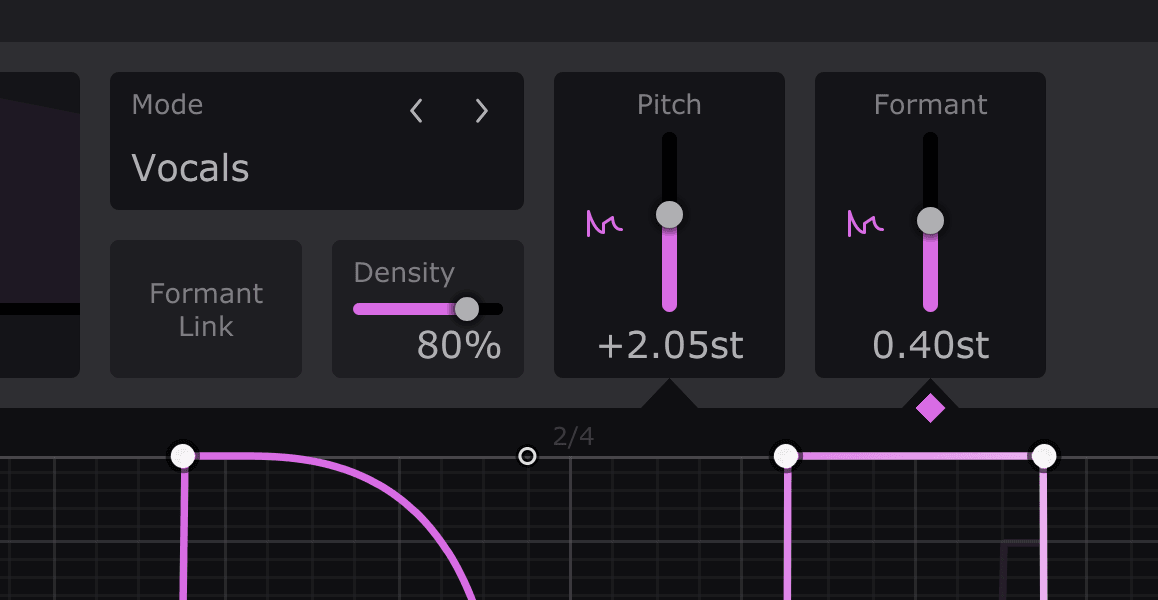Select the envelope node below Pitch panel

pos(786,456)
